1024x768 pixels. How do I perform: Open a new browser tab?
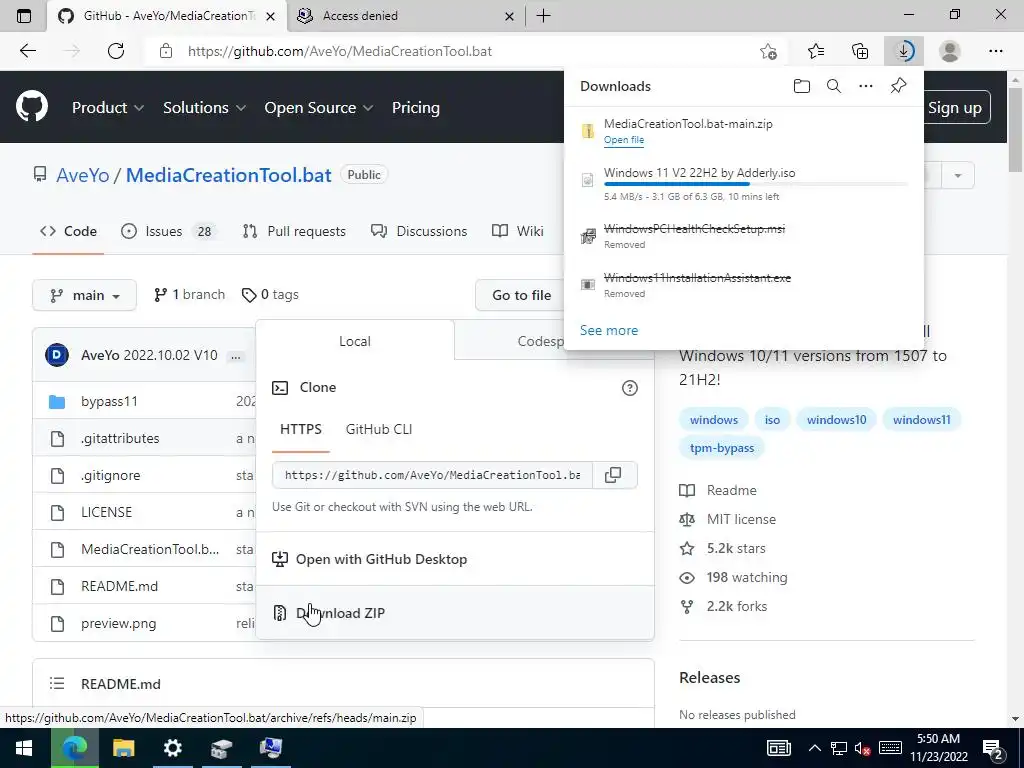point(543,16)
